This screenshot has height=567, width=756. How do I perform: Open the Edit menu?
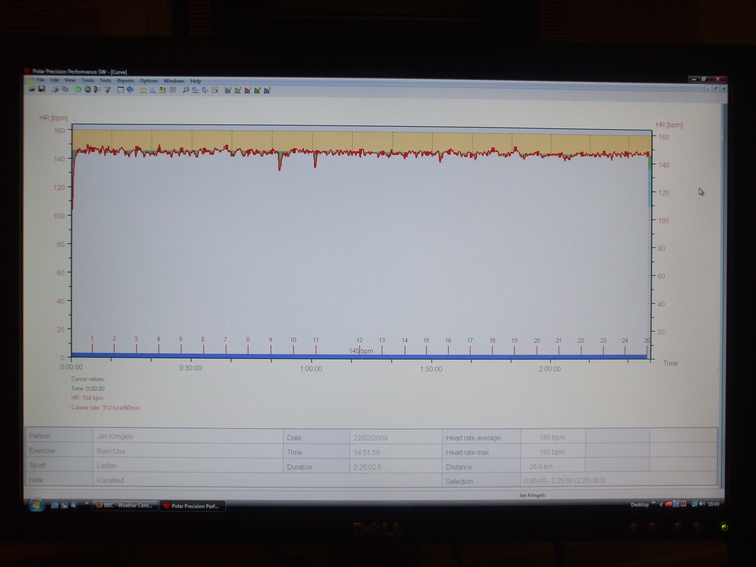pyautogui.click(x=54, y=80)
